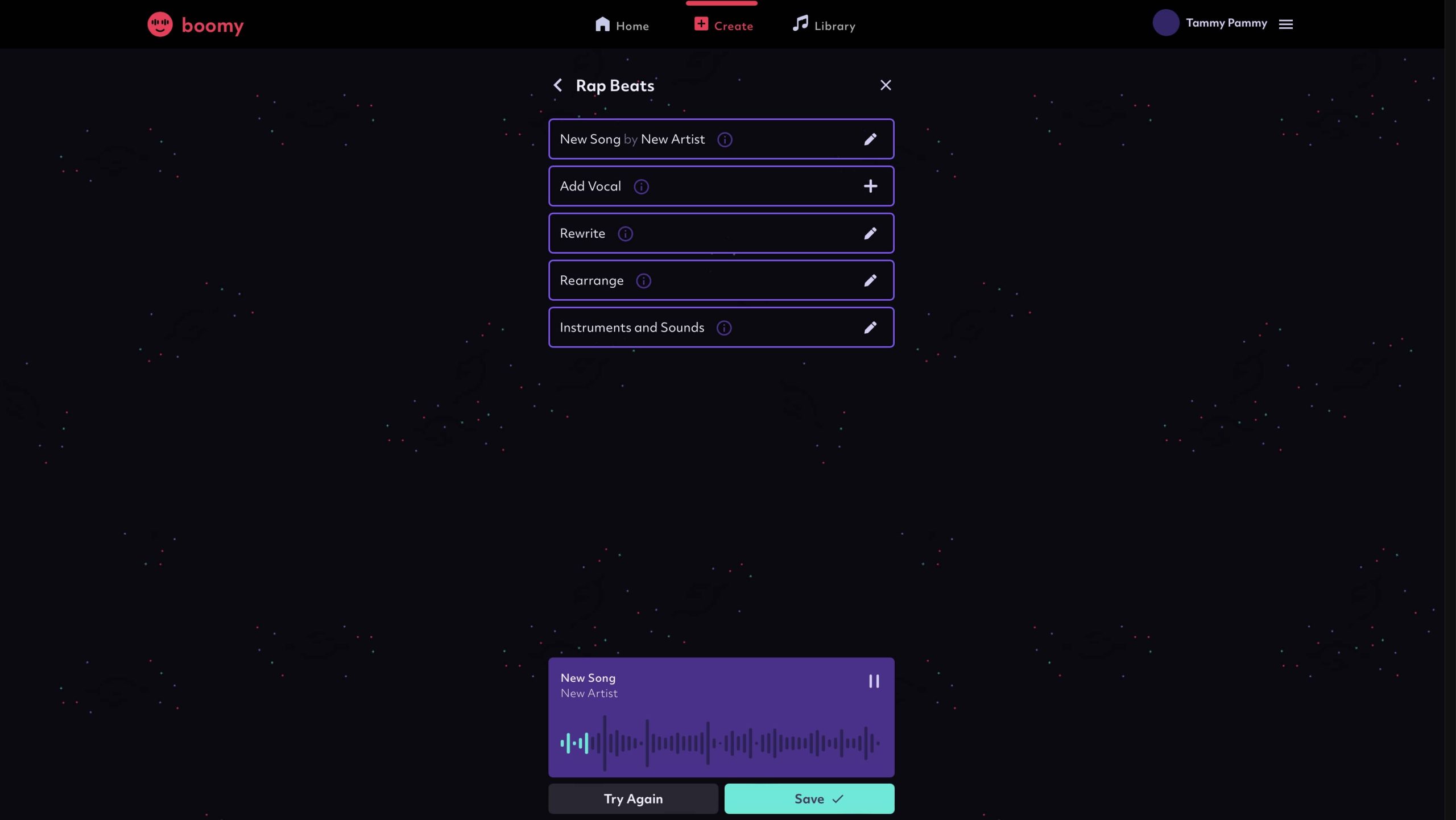The image size is (1456, 820).
Task: Open the Library tab
Action: [824, 25]
